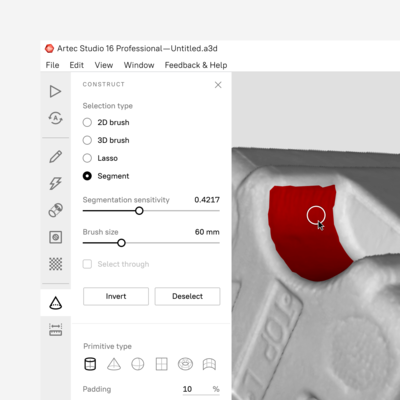Open the View menu
Screen dimensions: 400x400
(x=104, y=65)
